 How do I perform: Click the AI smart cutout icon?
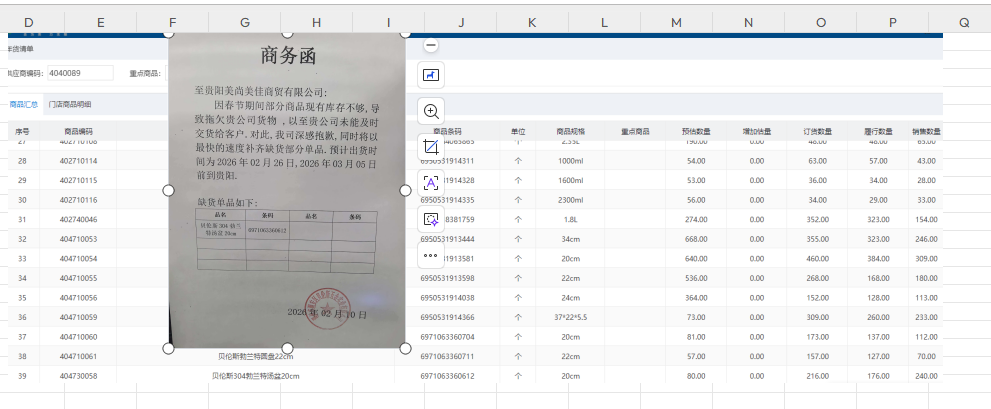(x=431, y=218)
